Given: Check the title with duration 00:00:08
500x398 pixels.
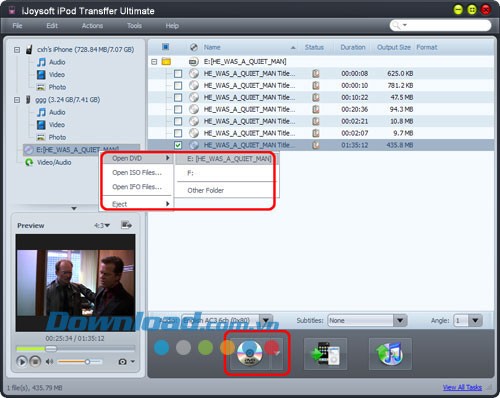Looking at the screenshot, I should (178, 74).
